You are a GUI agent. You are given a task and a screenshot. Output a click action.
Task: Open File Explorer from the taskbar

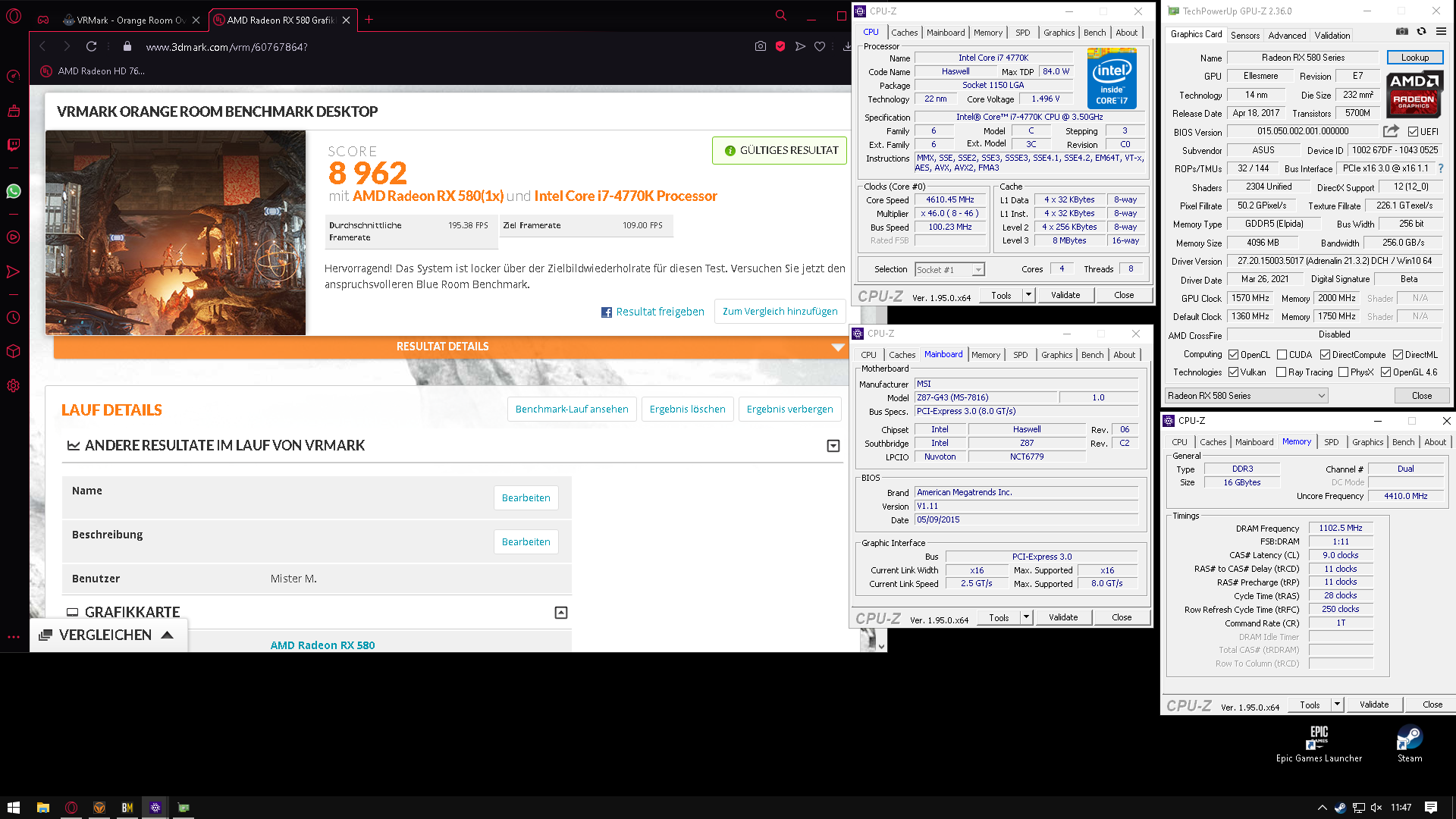[x=43, y=808]
